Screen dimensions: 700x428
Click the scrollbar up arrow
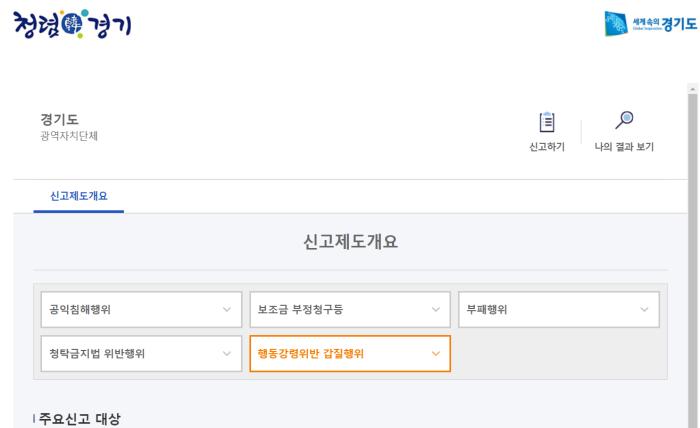pos(692,89)
